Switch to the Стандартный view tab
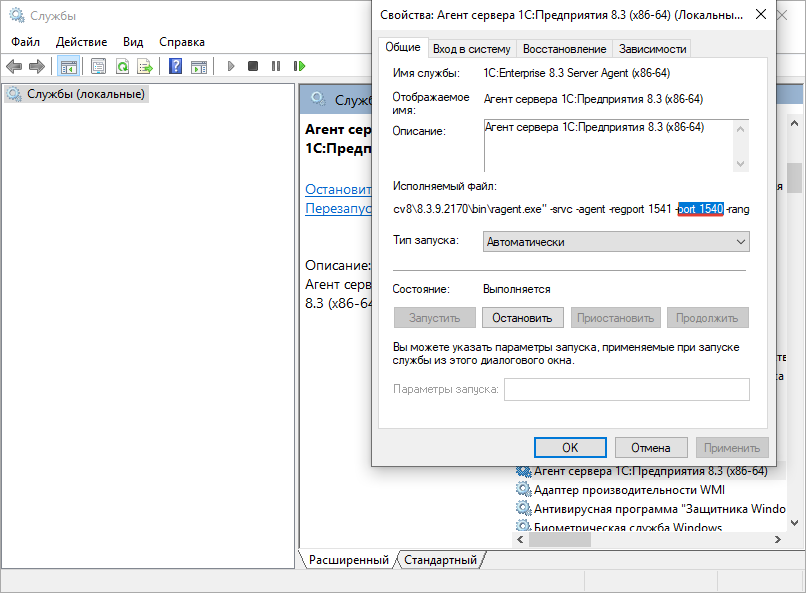Image resolution: width=806 pixels, height=593 pixels. (x=440, y=560)
